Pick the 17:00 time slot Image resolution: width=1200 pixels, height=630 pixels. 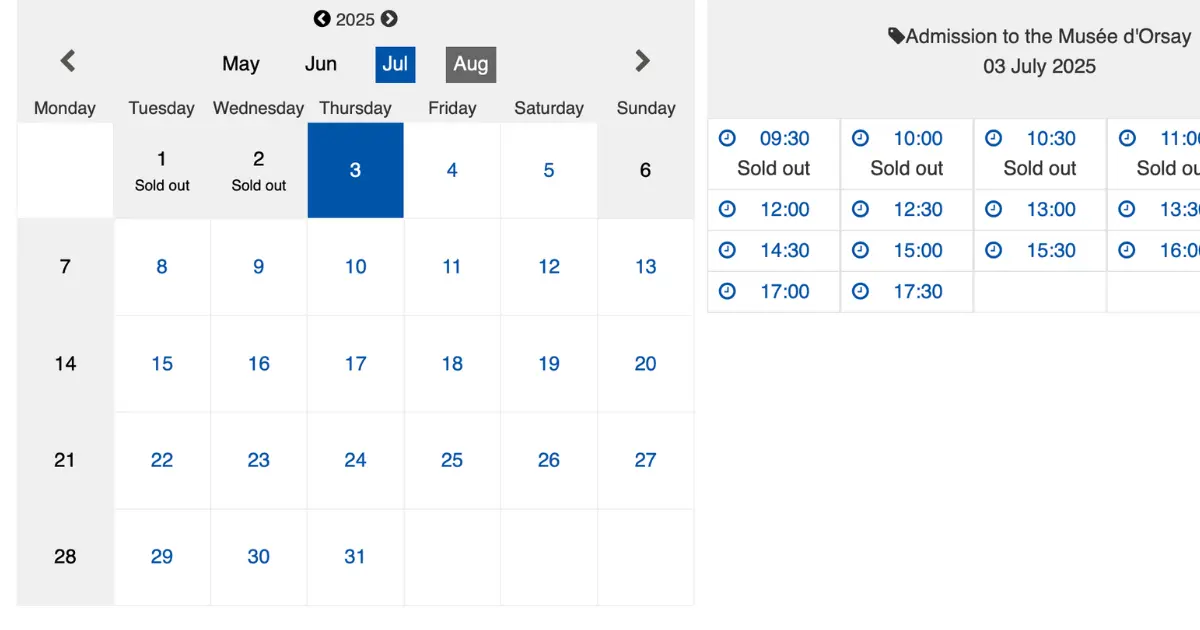(774, 292)
